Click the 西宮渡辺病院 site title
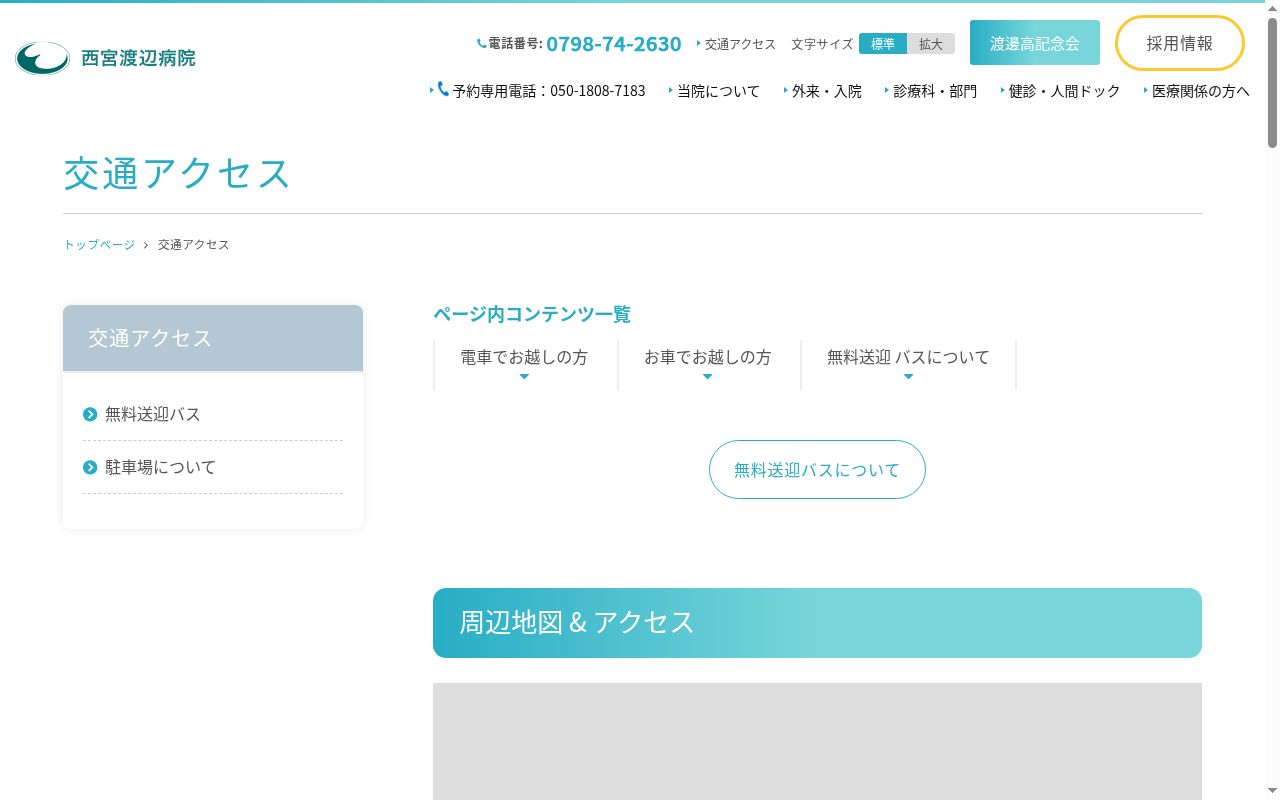Image resolution: width=1280 pixels, height=800 pixels. 138,58
